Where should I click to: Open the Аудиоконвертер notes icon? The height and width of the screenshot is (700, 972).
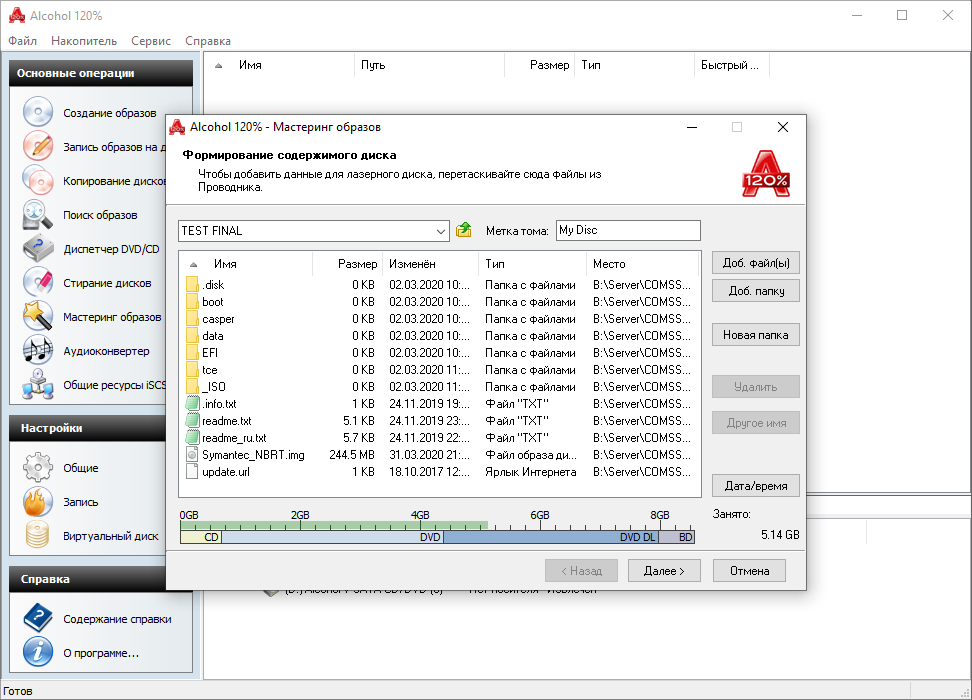click(38, 350)
